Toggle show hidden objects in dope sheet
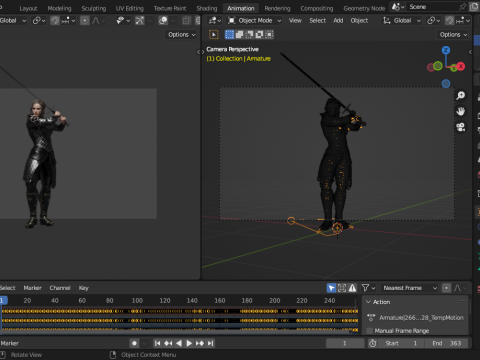 point(342,288)
